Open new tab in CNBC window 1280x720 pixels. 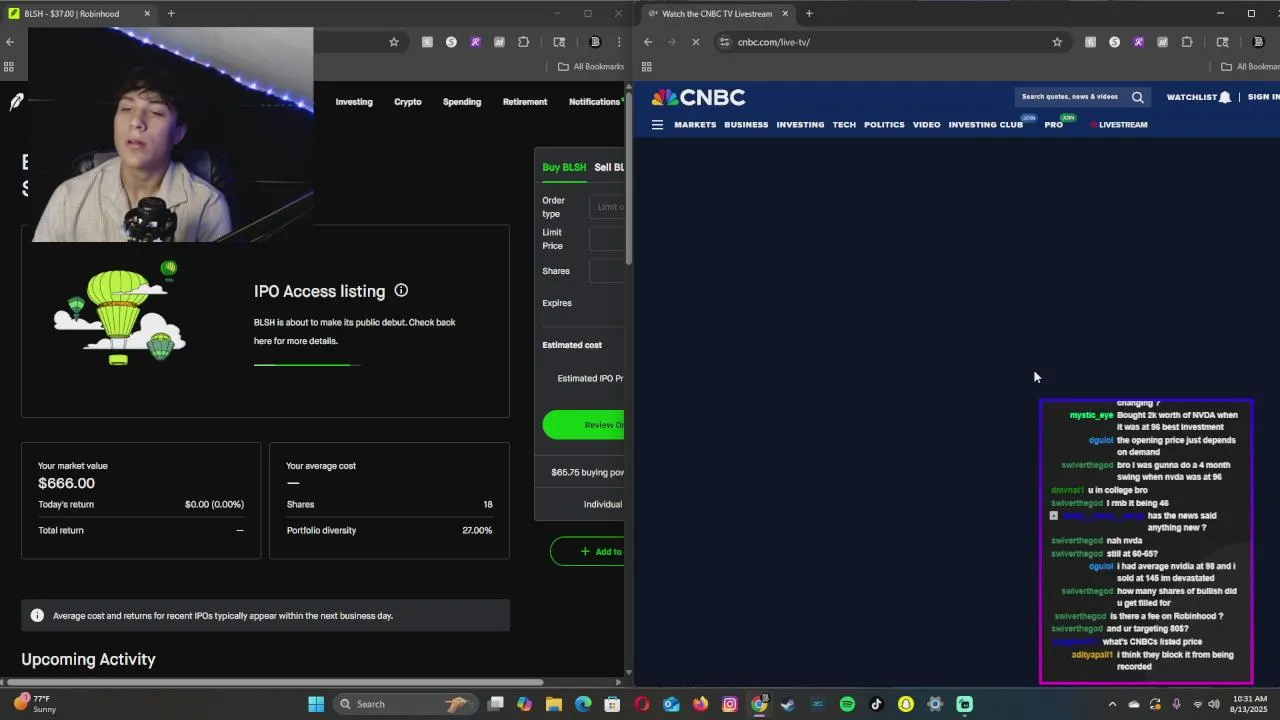809,14
